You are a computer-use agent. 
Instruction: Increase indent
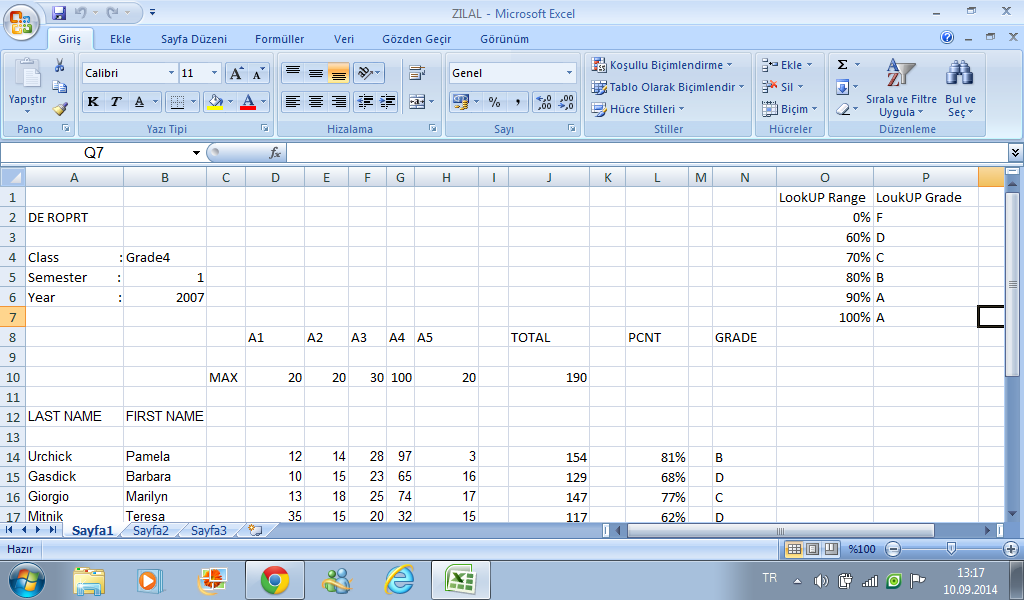tap(387, 101)
